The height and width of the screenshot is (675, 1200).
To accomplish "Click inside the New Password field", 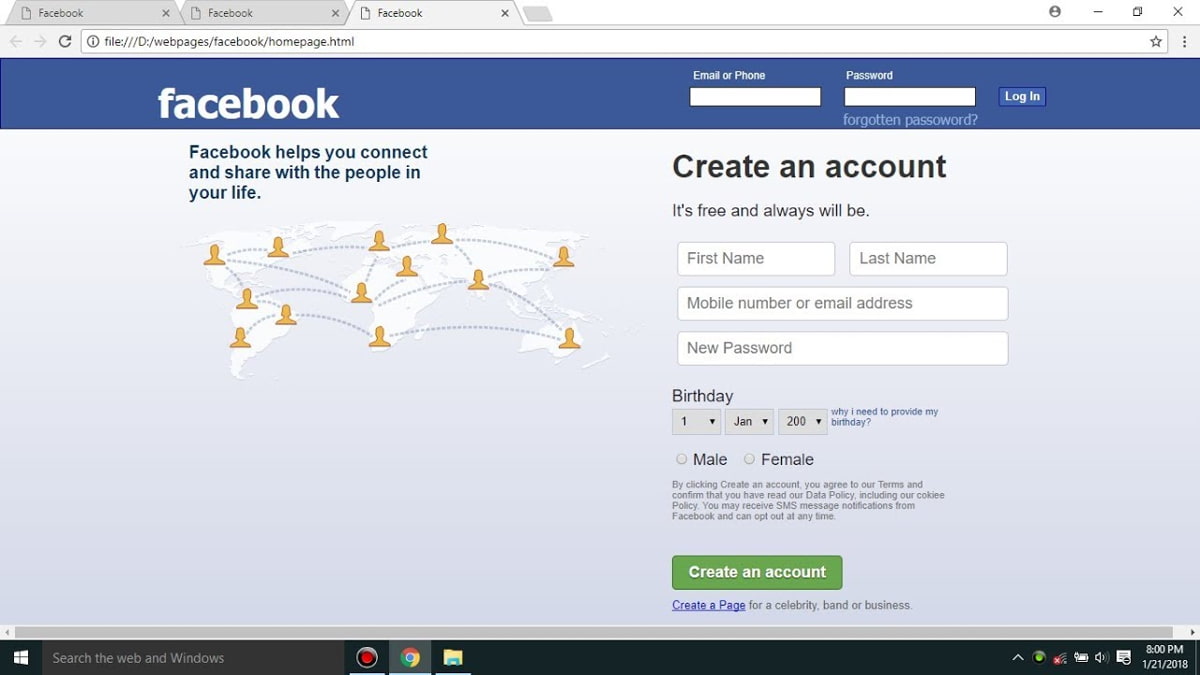I will pos(842,348).
